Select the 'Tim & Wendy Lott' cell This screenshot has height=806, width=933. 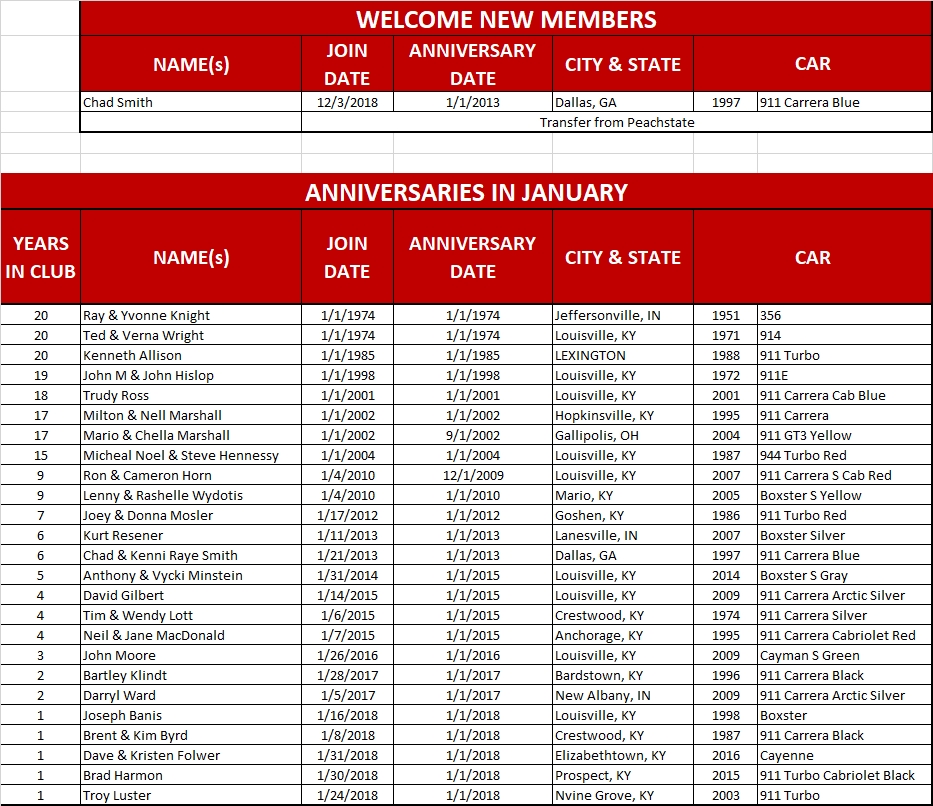191,615
